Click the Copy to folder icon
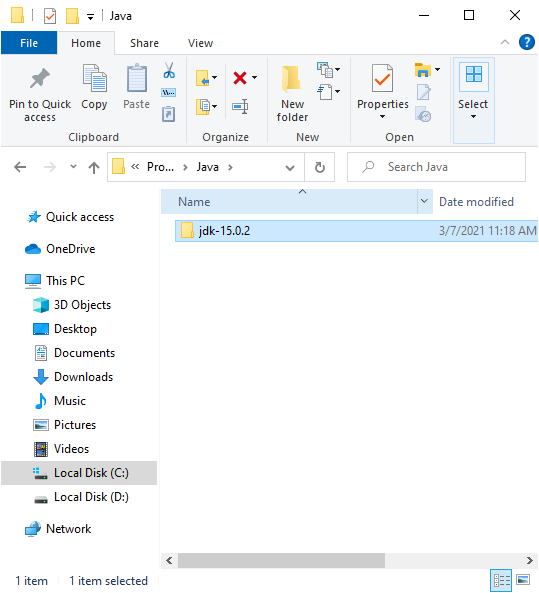 tap(203, 106)
